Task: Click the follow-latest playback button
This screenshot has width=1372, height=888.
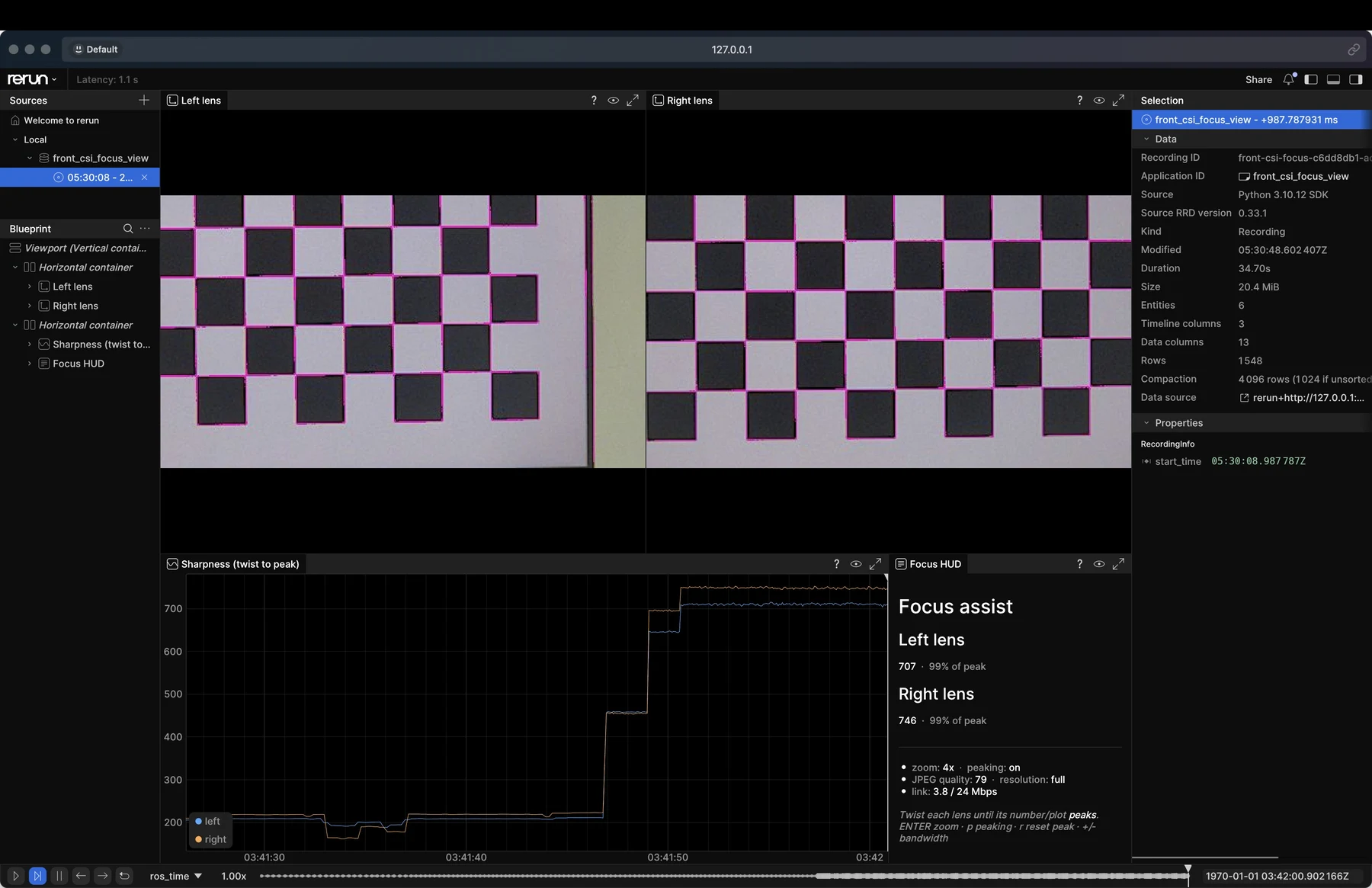Action: [x=37, y=876]
